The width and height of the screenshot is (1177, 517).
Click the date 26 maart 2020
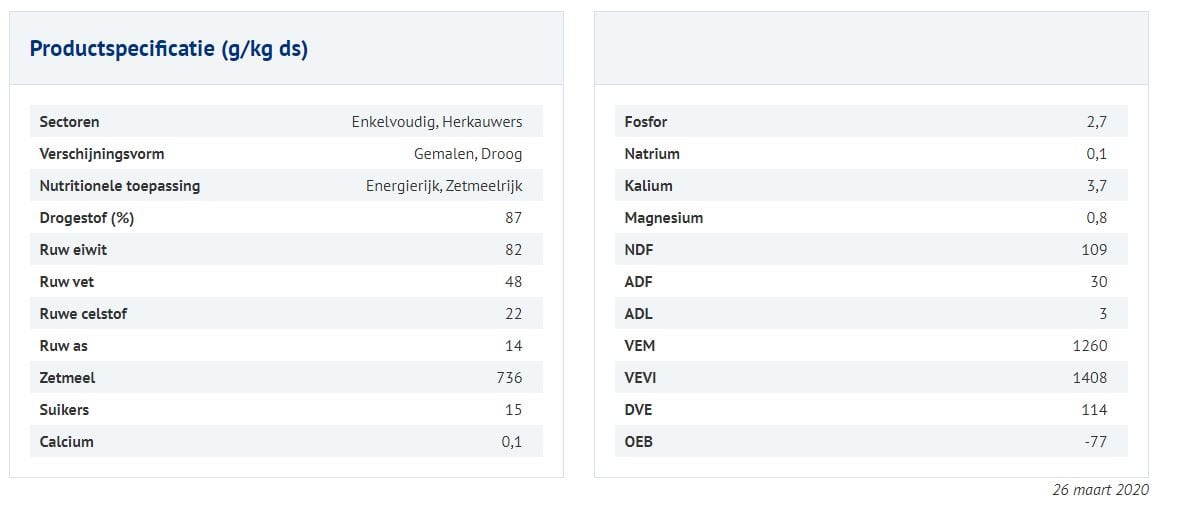1100,490
